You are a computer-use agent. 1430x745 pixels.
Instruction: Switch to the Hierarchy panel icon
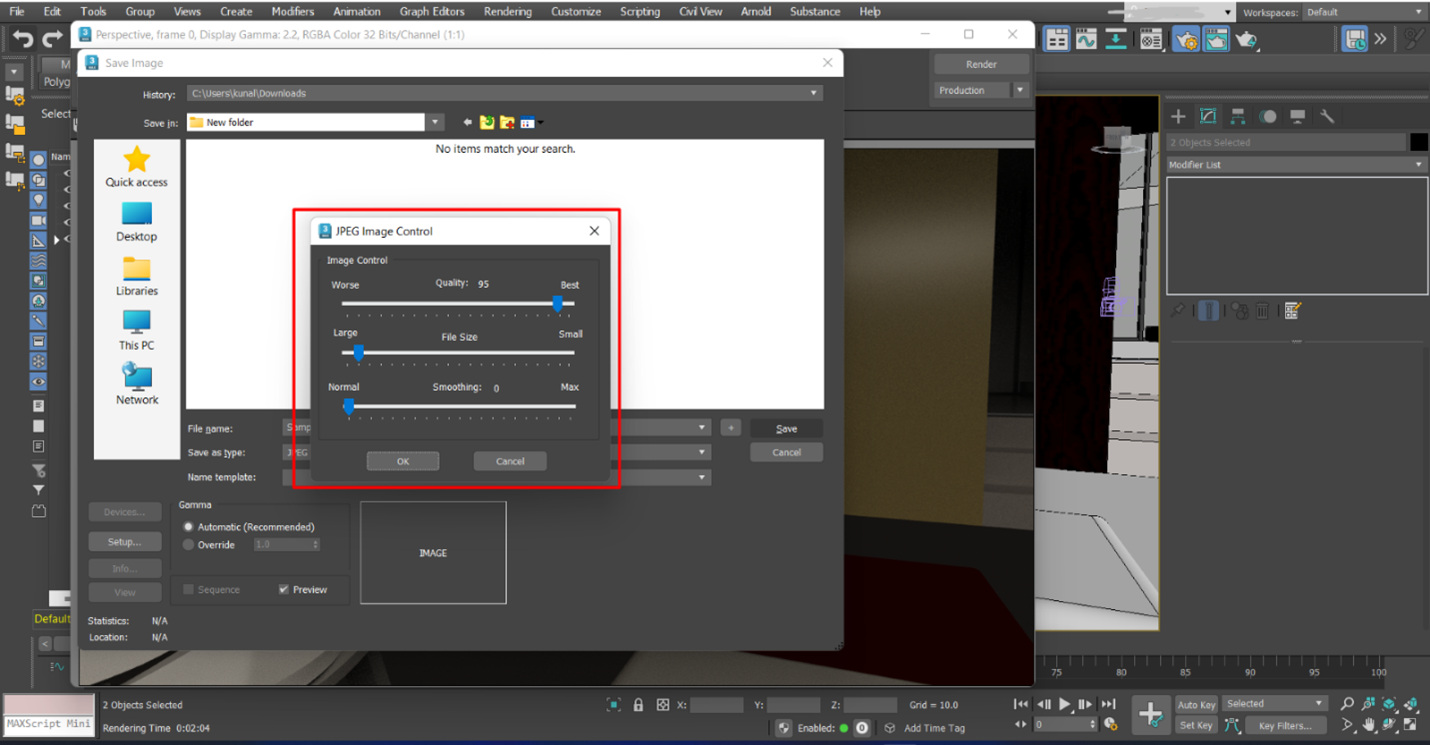click(x=1238, y=115)
